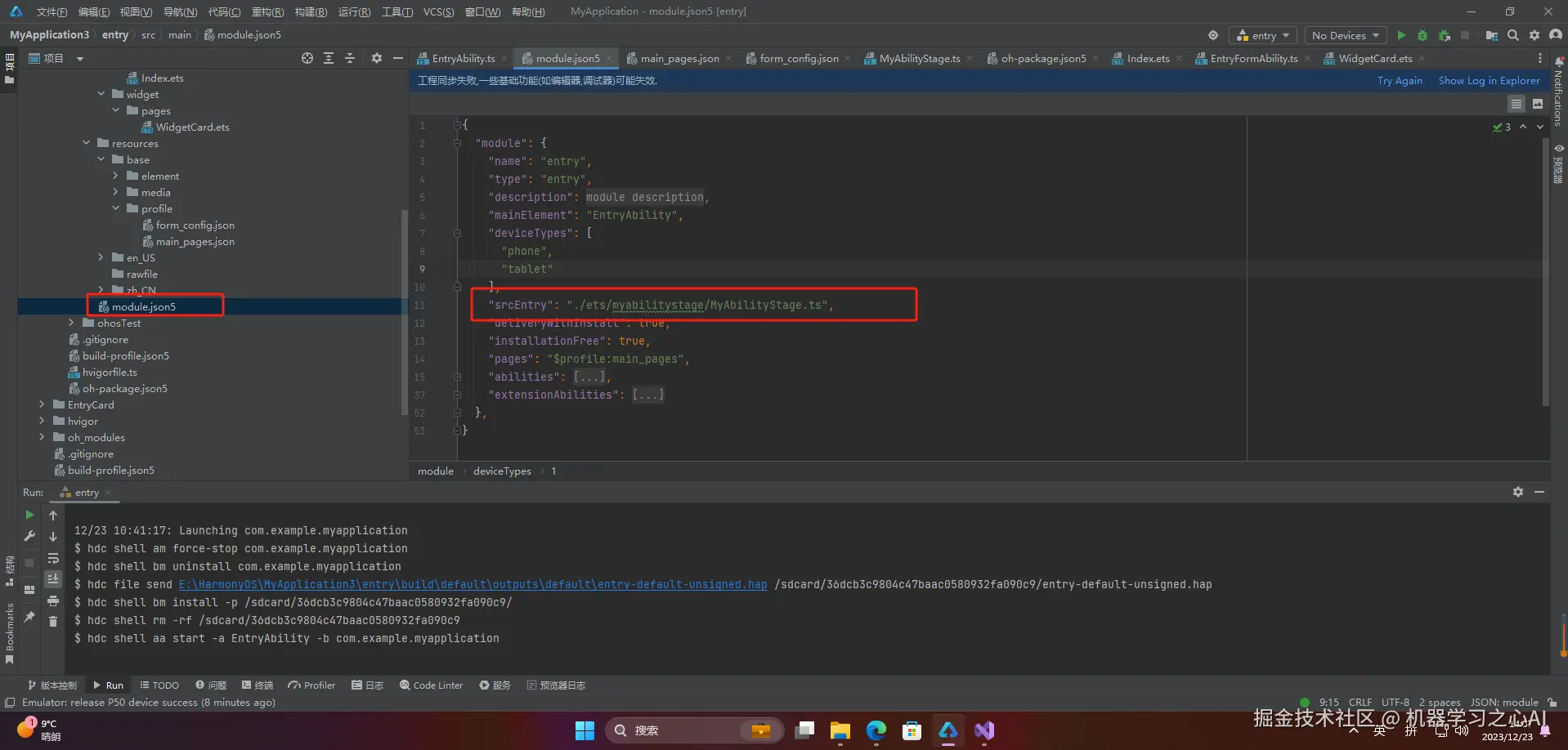Open the 构建(B) menu
This screenshot has width=1568, height=750.
pos(311,11)
